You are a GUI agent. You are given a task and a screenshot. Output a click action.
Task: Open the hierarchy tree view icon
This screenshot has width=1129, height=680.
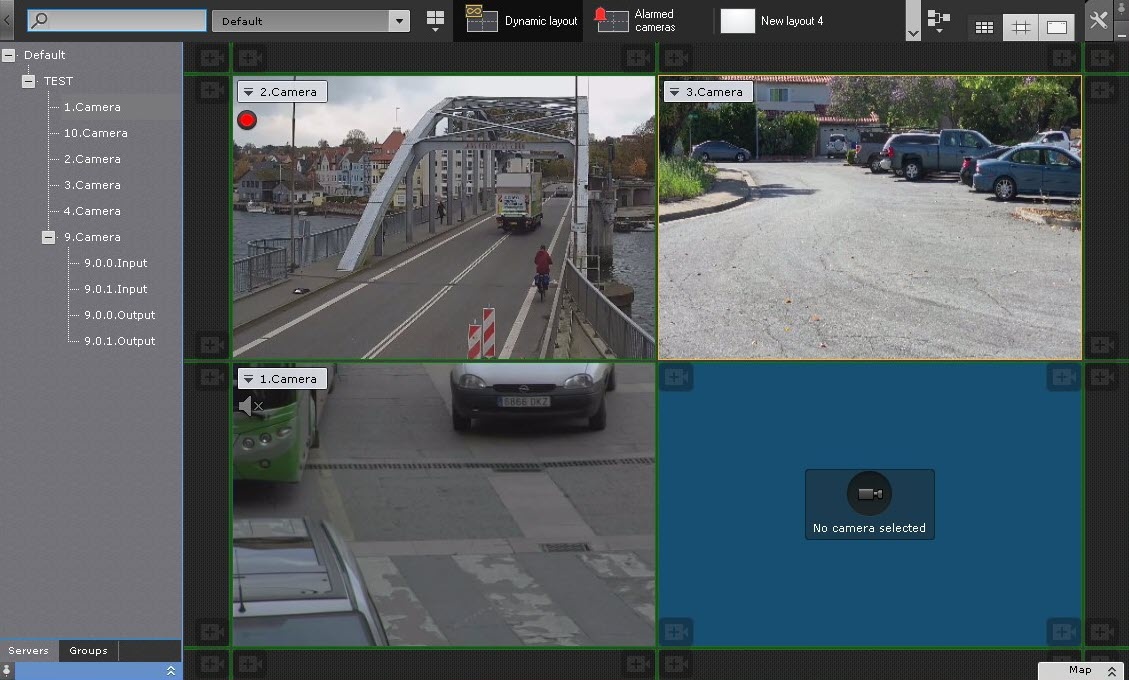coord(938,21)
